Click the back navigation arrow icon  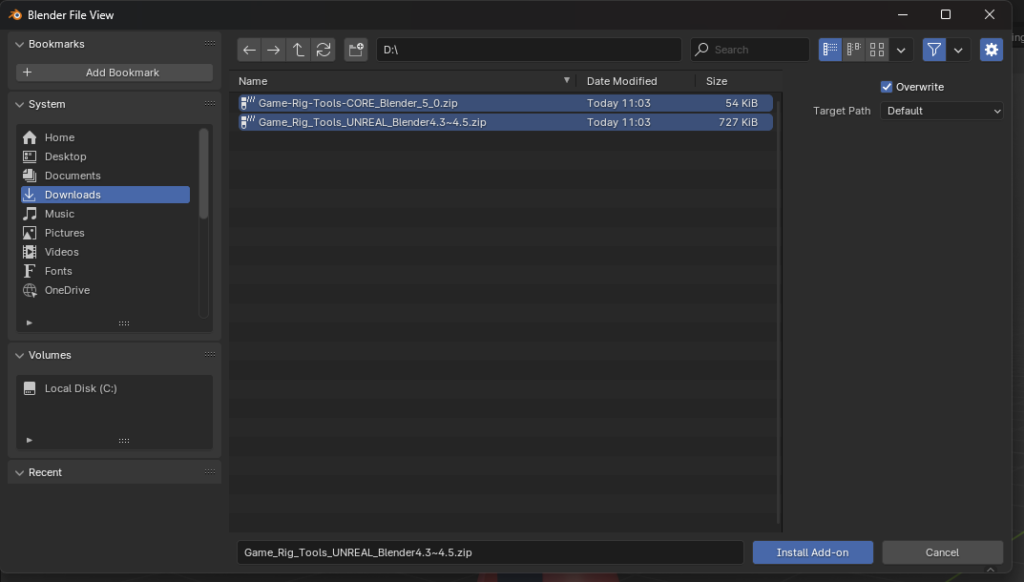pos(250,50)
